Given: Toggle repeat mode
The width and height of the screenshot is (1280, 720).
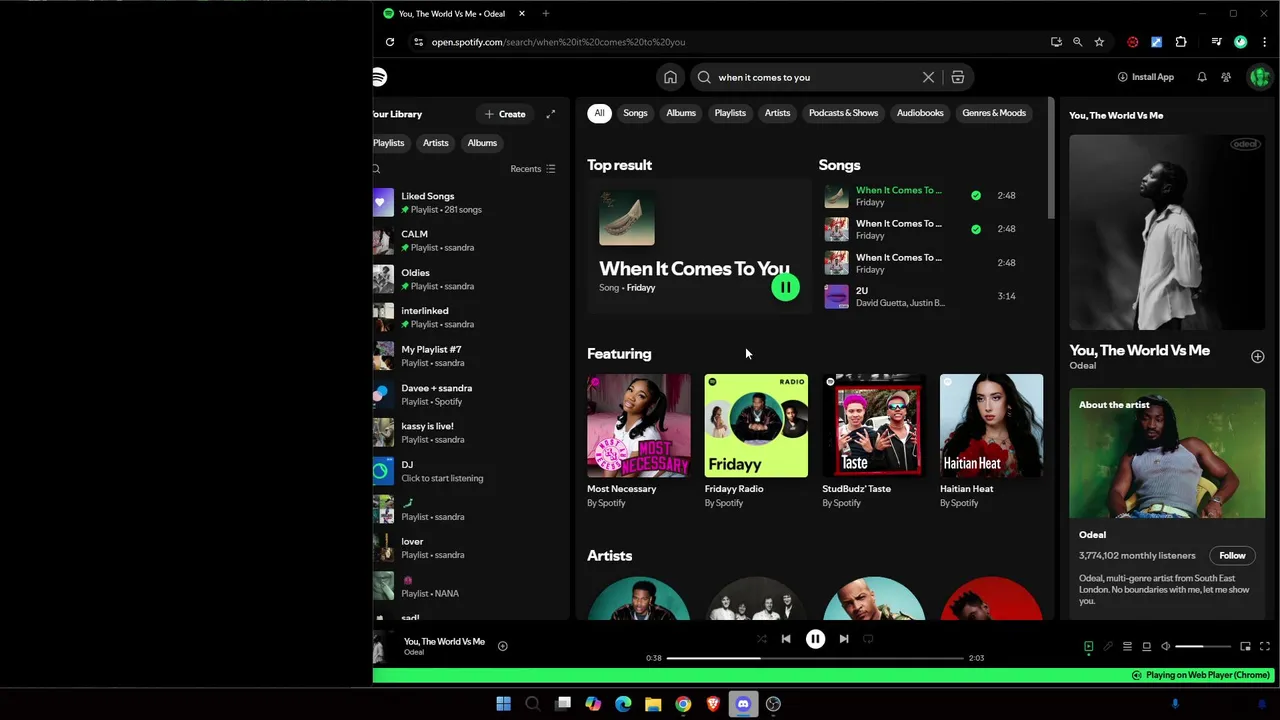Looking at the screenshot, I should [x=868, y=639].
